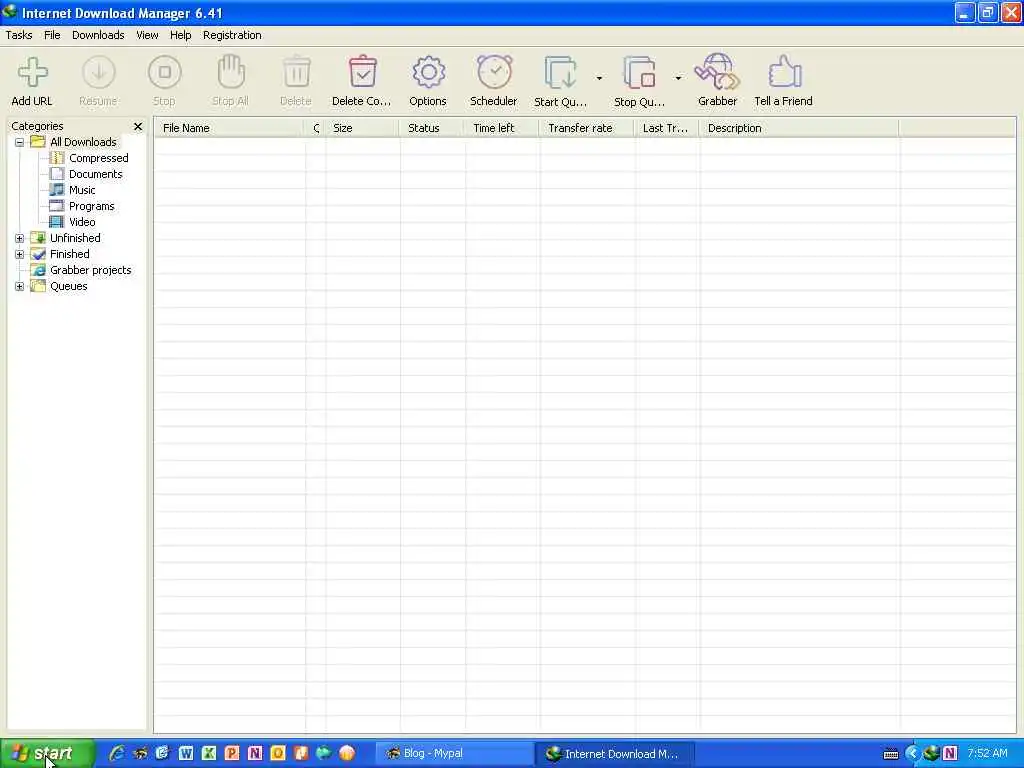This screenshot has width=1024, height=768.
Task: Open the Scheduler clock icon
Action: 494,72
